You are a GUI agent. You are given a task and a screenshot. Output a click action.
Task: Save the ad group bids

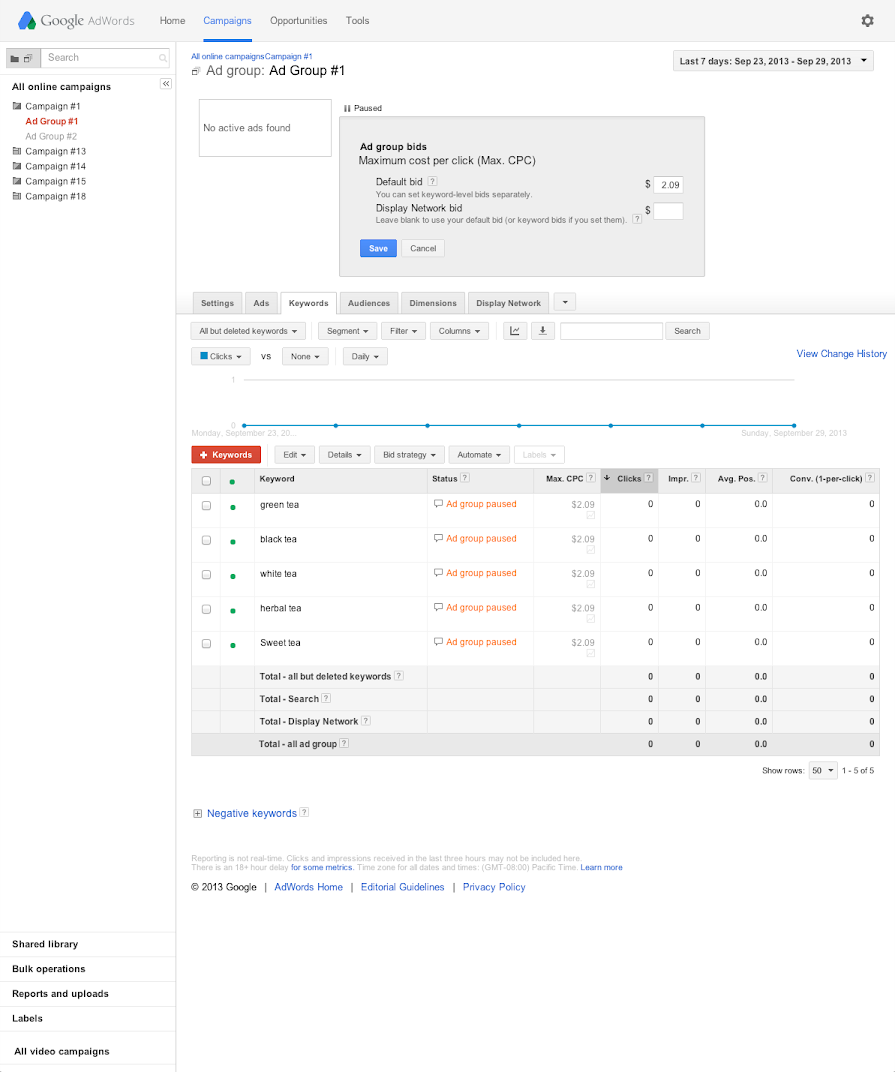pos(378,248)
